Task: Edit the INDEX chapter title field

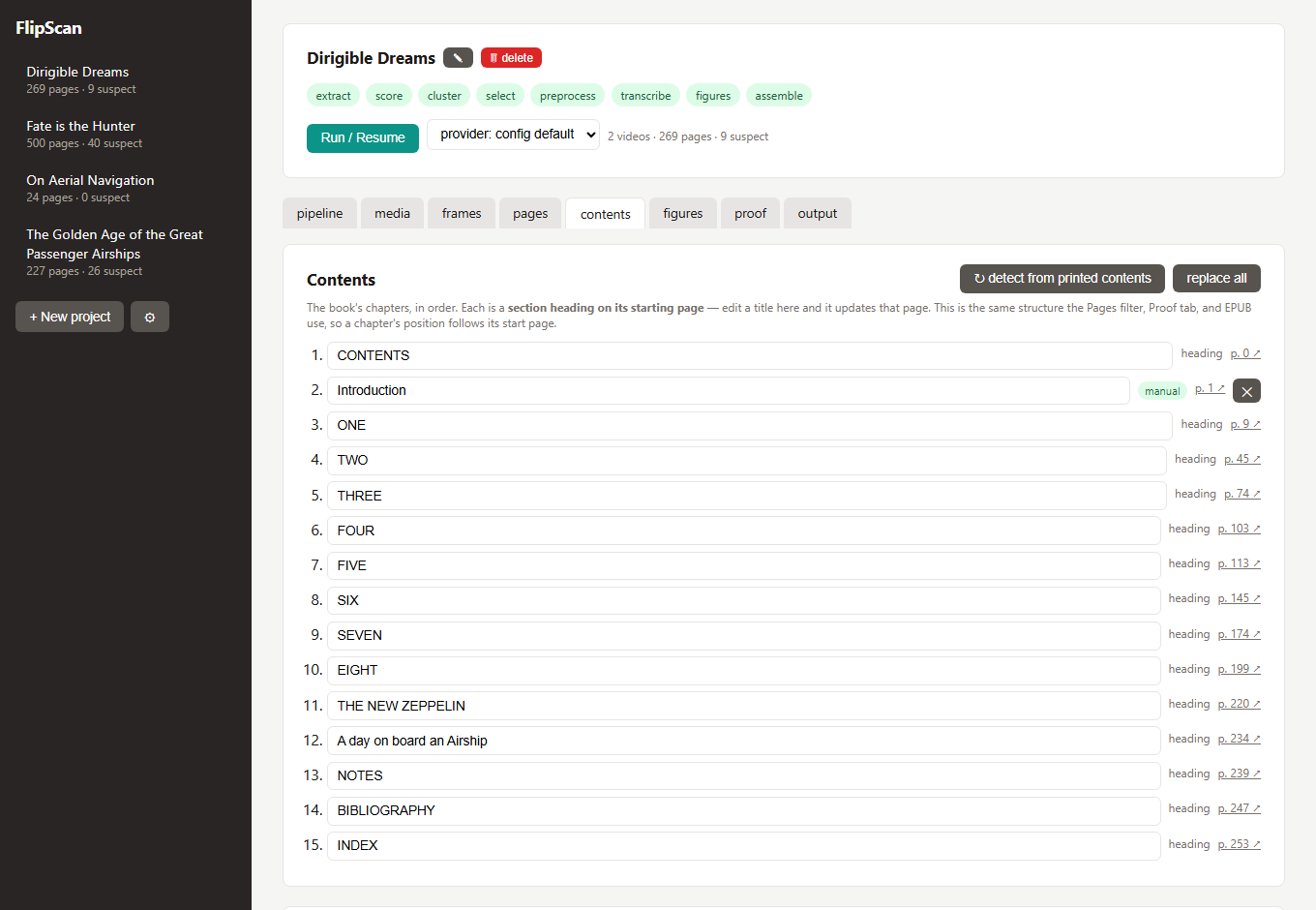Action: coord(743,845)
